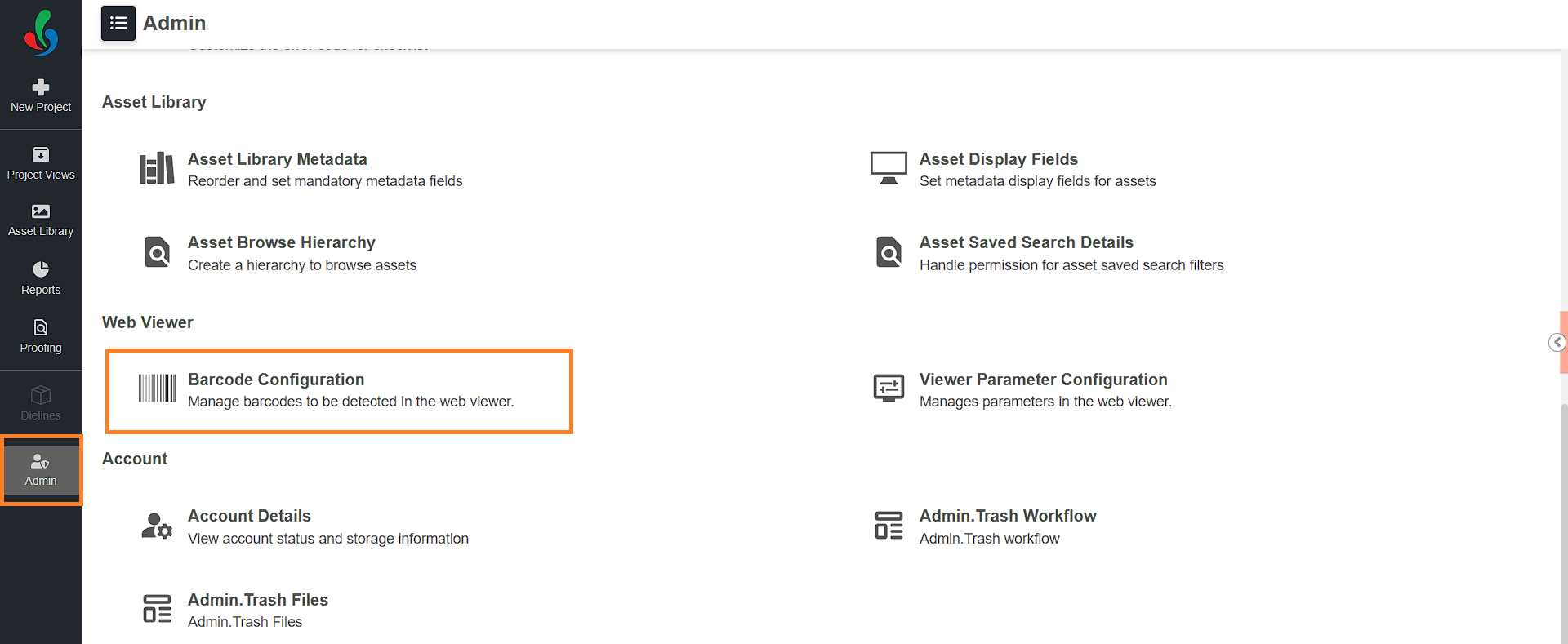This screenshot has width=1568, height=644.
Task: Click the Viewer Parameter Configuration icon
Action: (x=889, y=389)
